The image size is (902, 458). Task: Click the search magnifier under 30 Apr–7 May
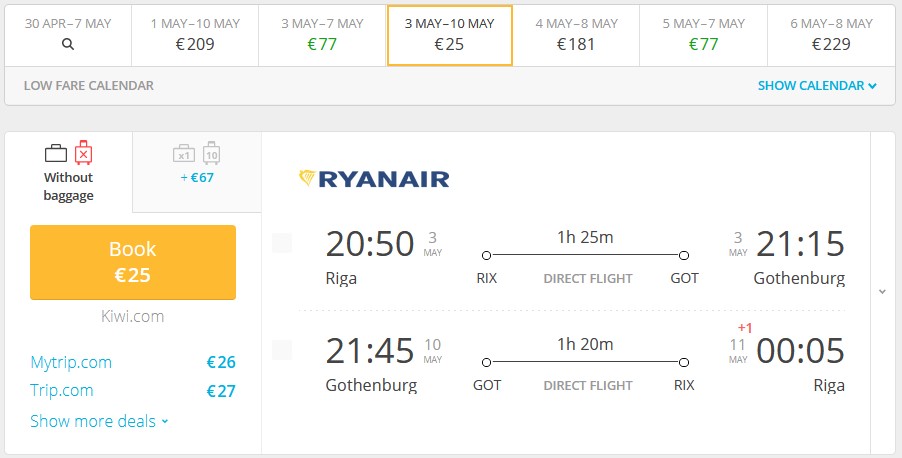point(68,44)
